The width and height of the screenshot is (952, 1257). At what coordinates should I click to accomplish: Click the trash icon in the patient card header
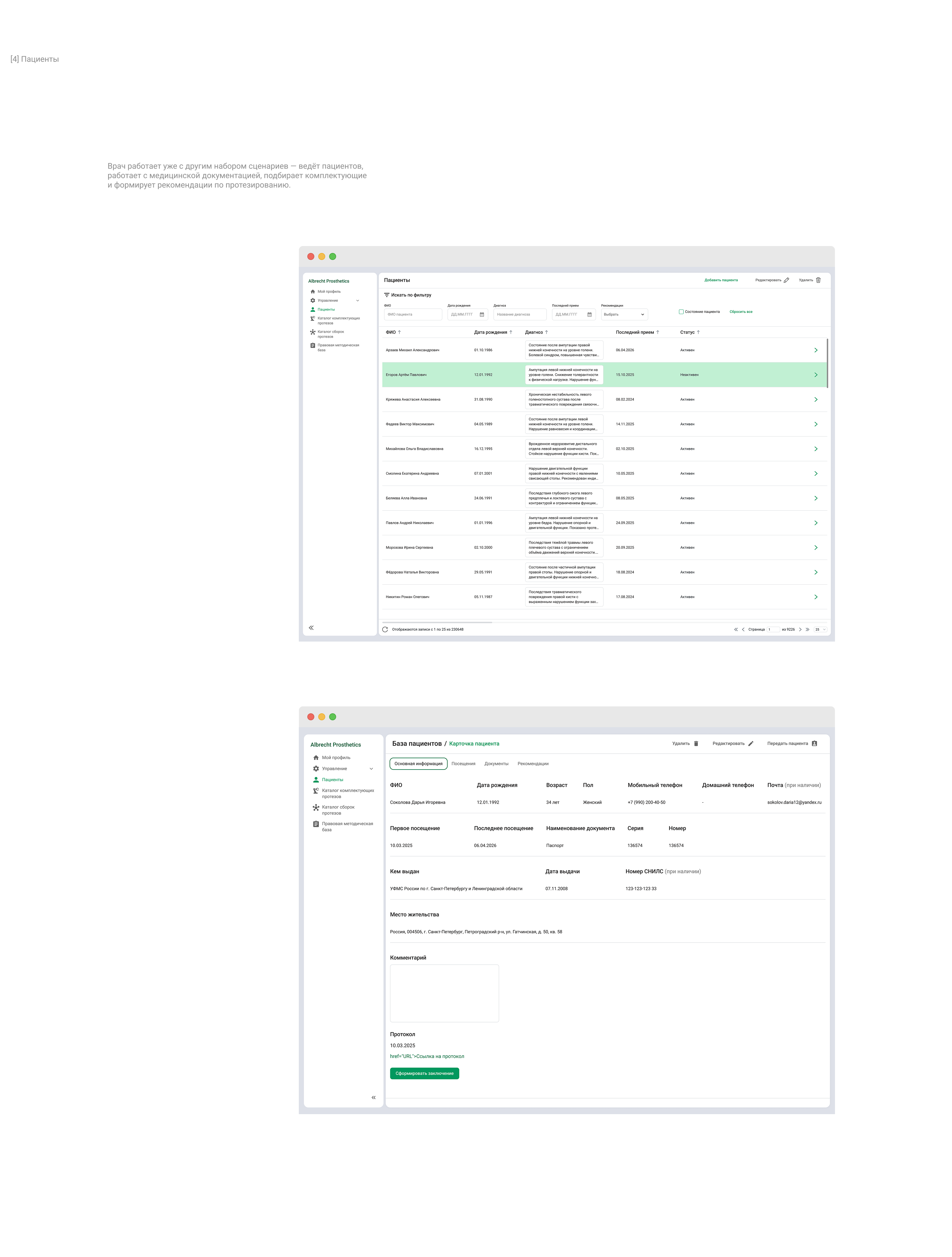coord(696,743)
